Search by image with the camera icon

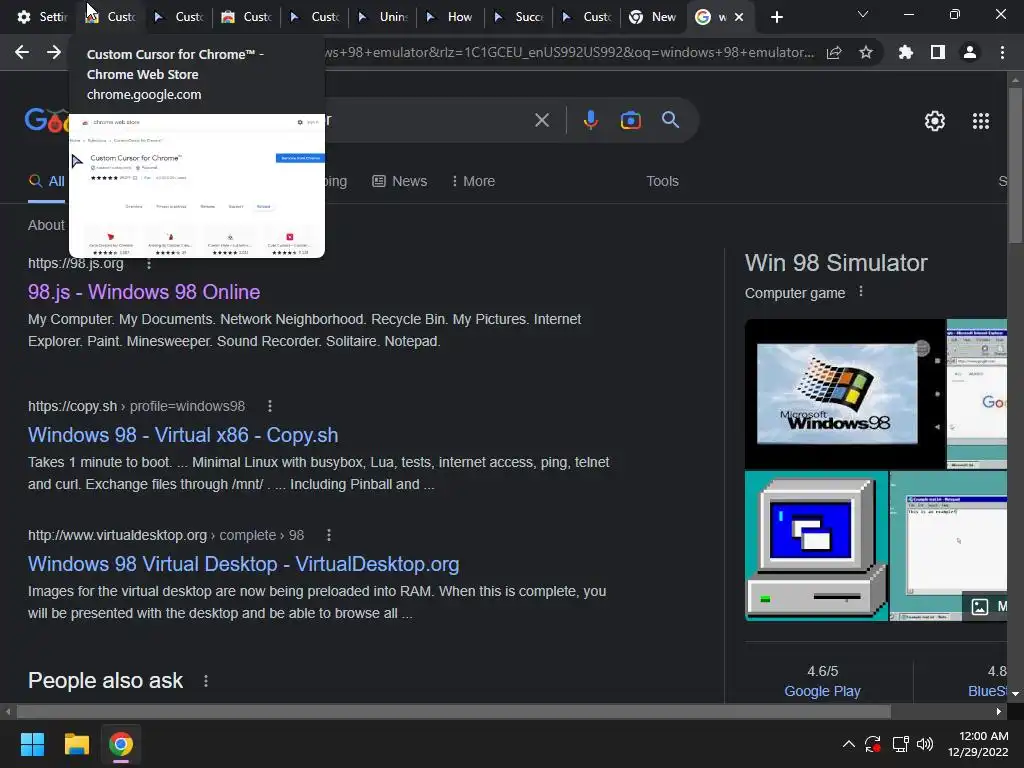click(630, 120)
